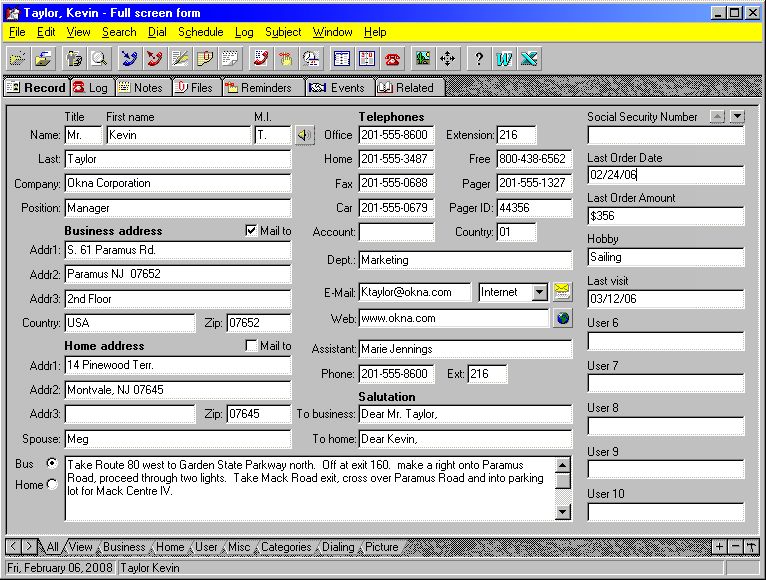Click the blue open book toolbar icon
Image resolution: width=766 pixels, height=580 pixels.
point(341,59)
